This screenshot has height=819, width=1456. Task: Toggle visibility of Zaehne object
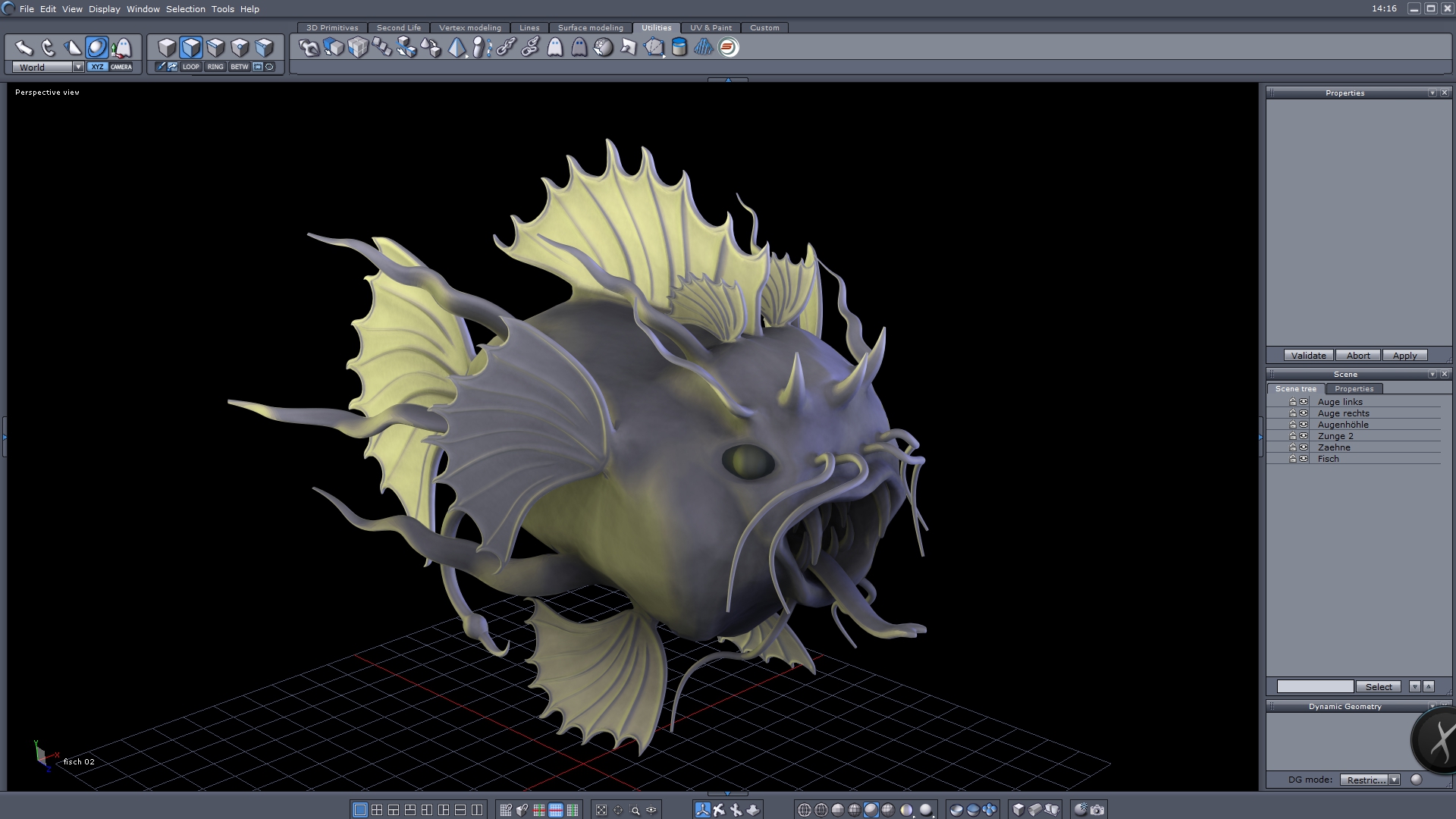pos(1304,447)
